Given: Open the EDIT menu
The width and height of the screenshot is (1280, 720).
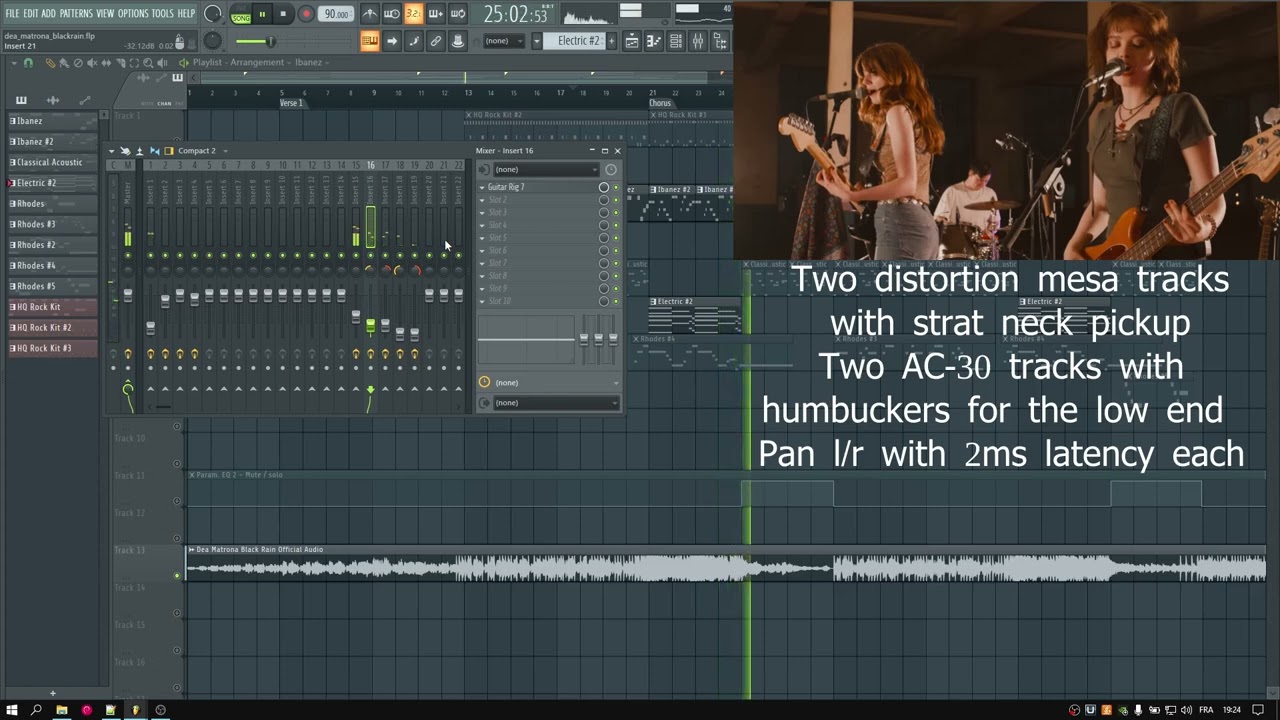Looking at the screenshot, I should click(30, 14).
